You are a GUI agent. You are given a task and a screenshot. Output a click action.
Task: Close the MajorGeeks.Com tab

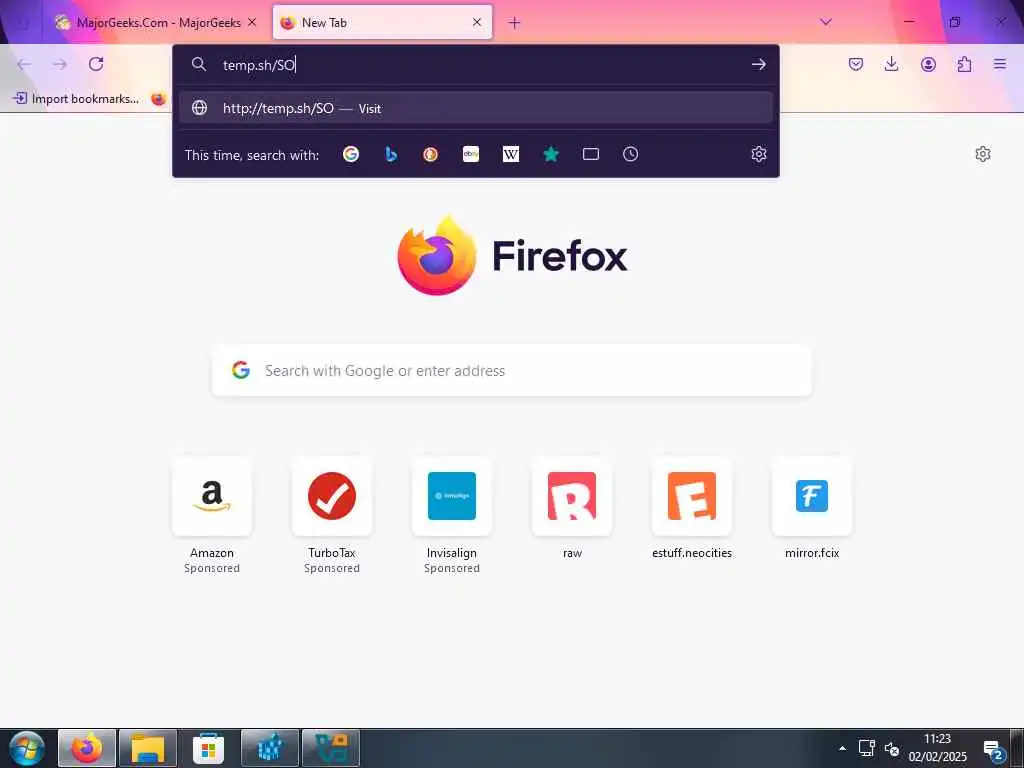pos(252,22)
